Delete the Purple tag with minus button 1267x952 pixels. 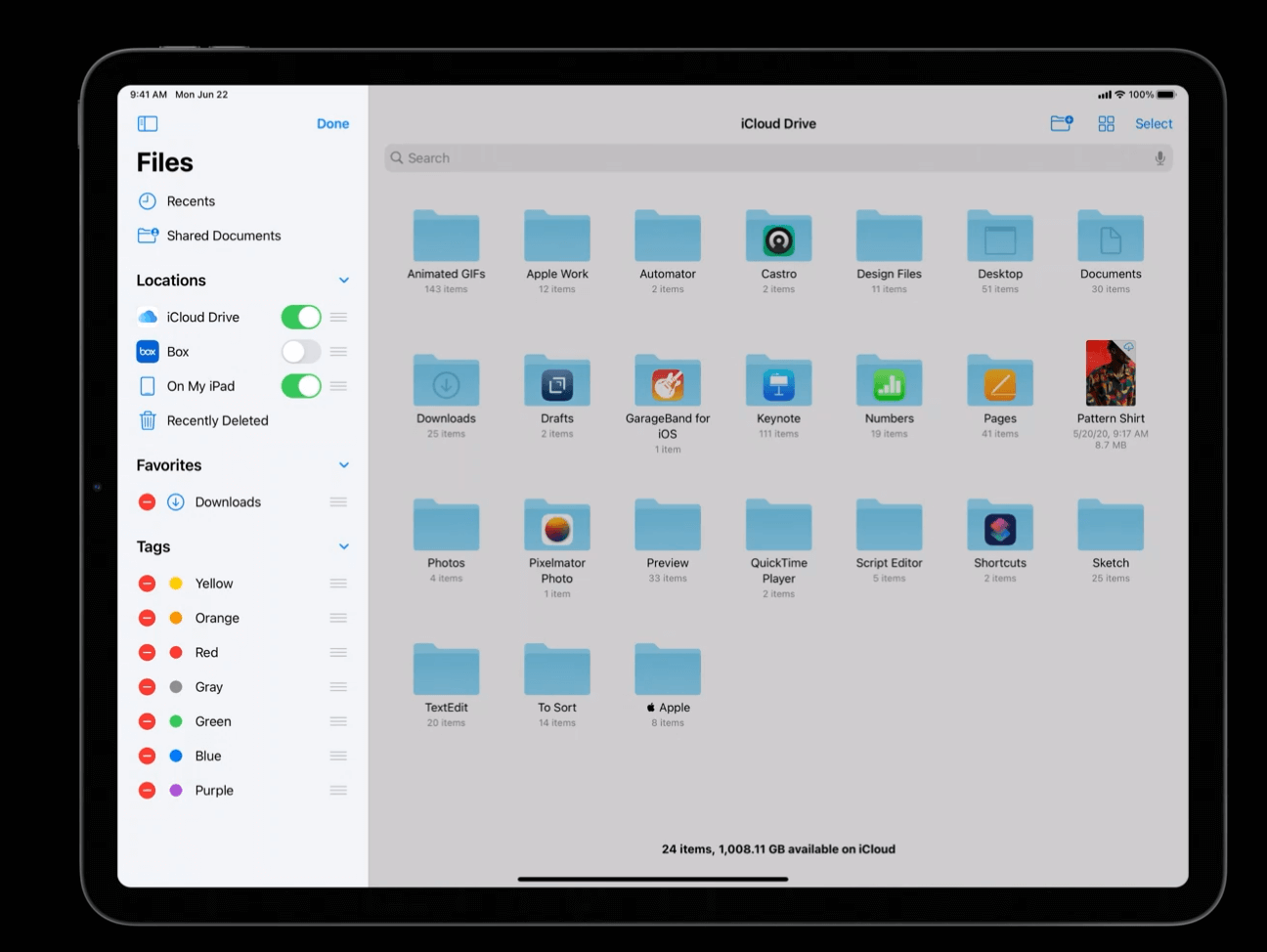click(x=148, y=790)
